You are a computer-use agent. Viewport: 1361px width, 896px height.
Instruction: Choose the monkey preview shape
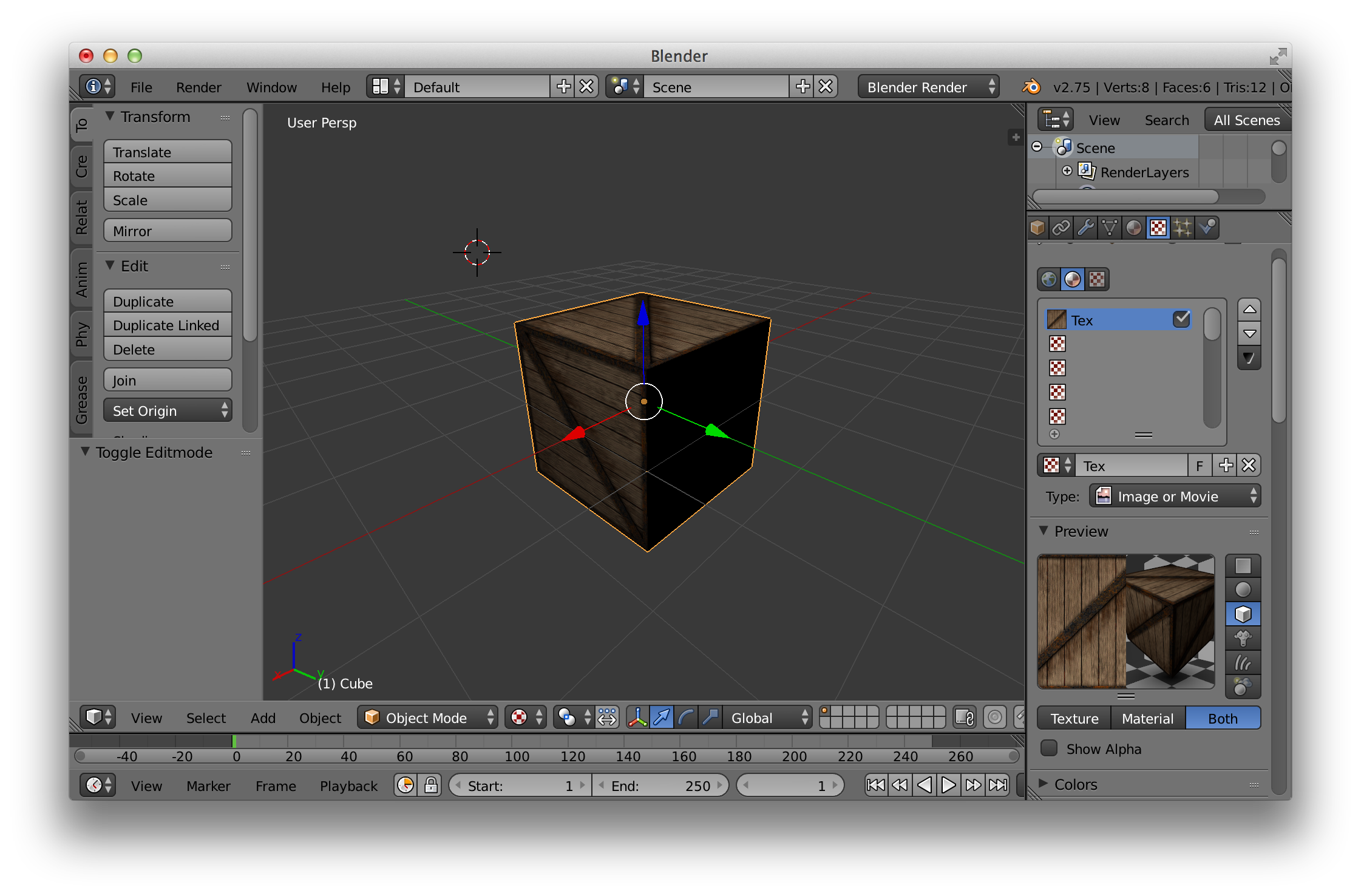click(1243, 639)
